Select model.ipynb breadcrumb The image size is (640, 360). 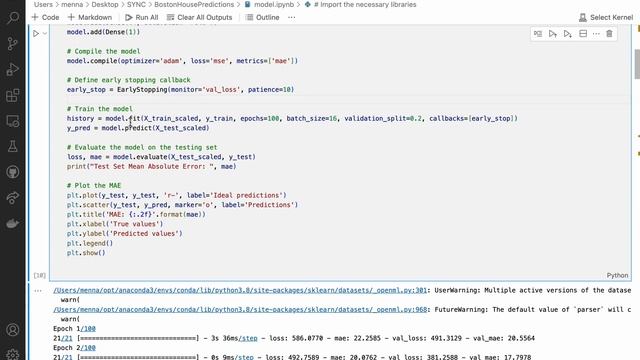click(x=269, y=4)
